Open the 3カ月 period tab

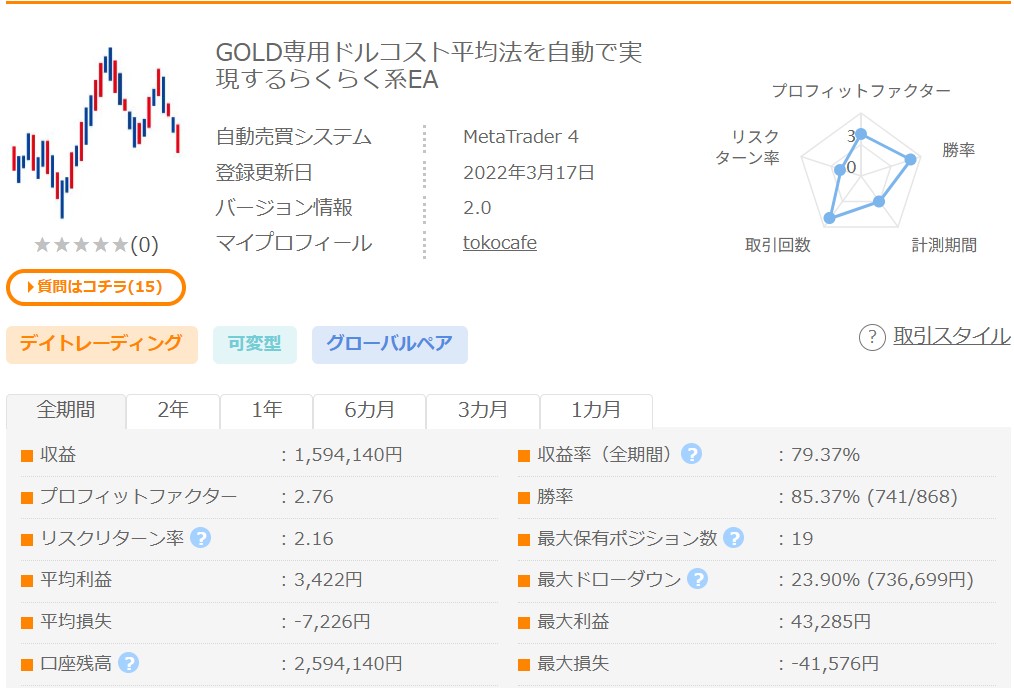click(483, 410)
